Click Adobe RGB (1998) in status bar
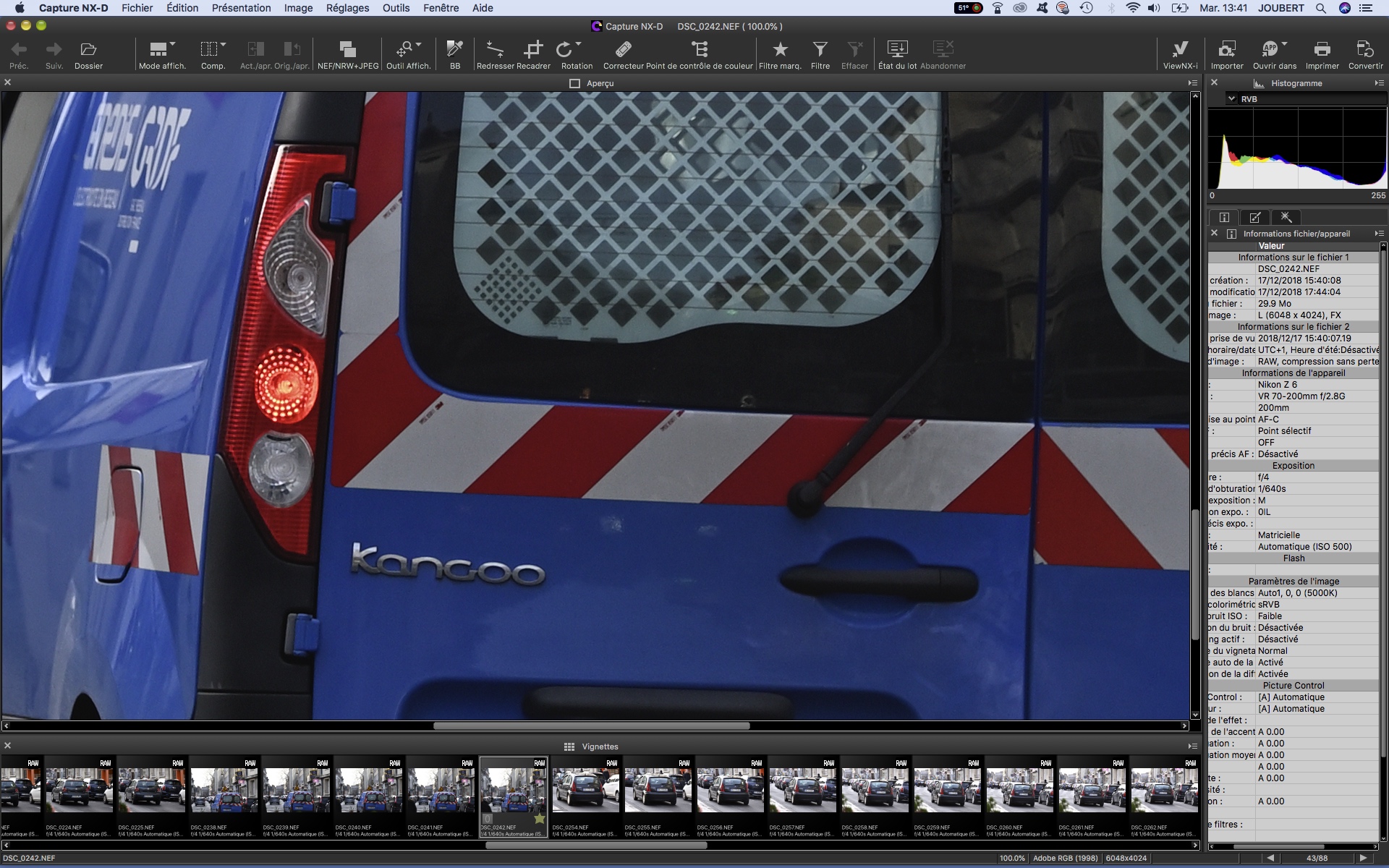1389x868 pixels. (1065, 858)
